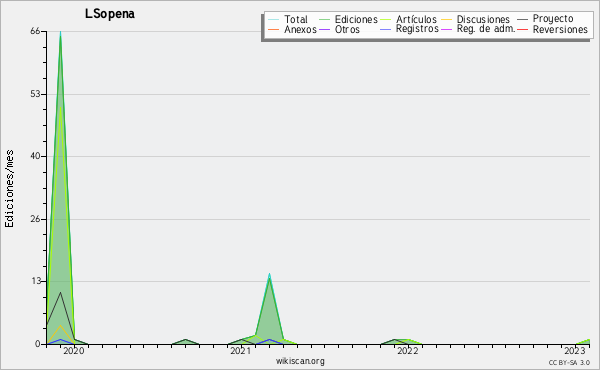Image resolution: width=600 pixels, height=370 pixels.
Task: Click the 66 y-axis value
Action: point(35,31)
